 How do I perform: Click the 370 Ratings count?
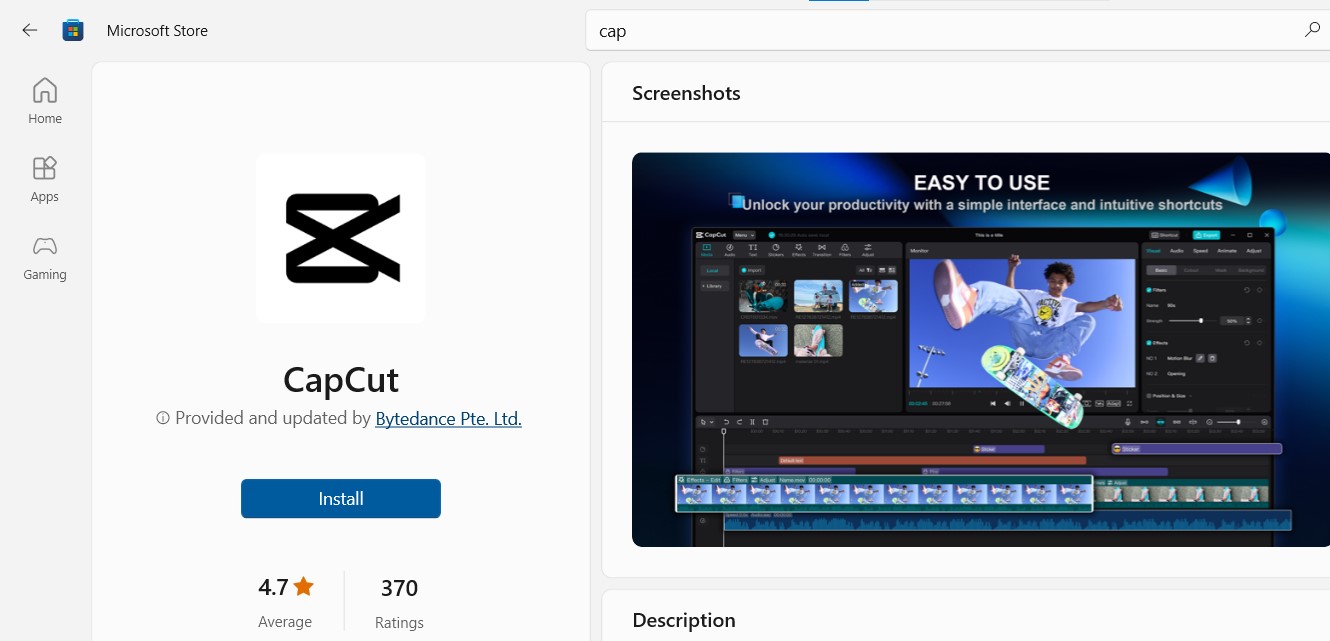coord(399,588)
